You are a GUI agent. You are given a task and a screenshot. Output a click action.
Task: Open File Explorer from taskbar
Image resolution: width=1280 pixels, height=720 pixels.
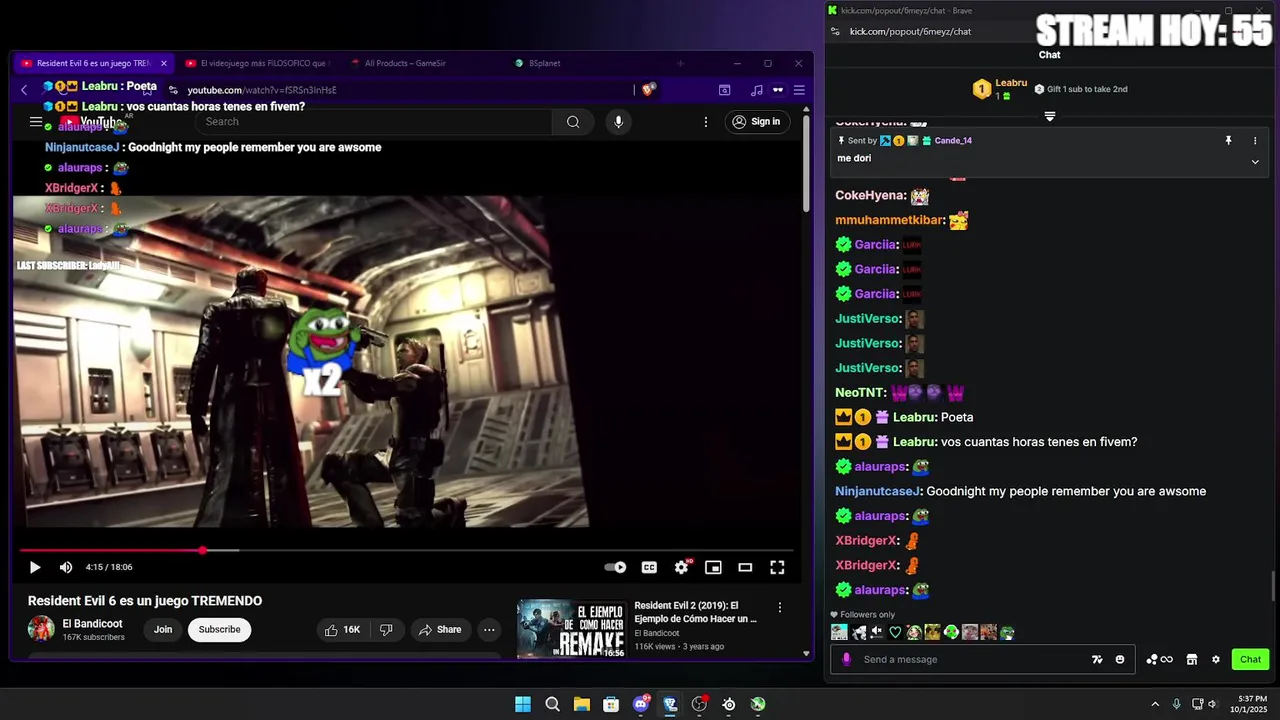pos(582,704)
